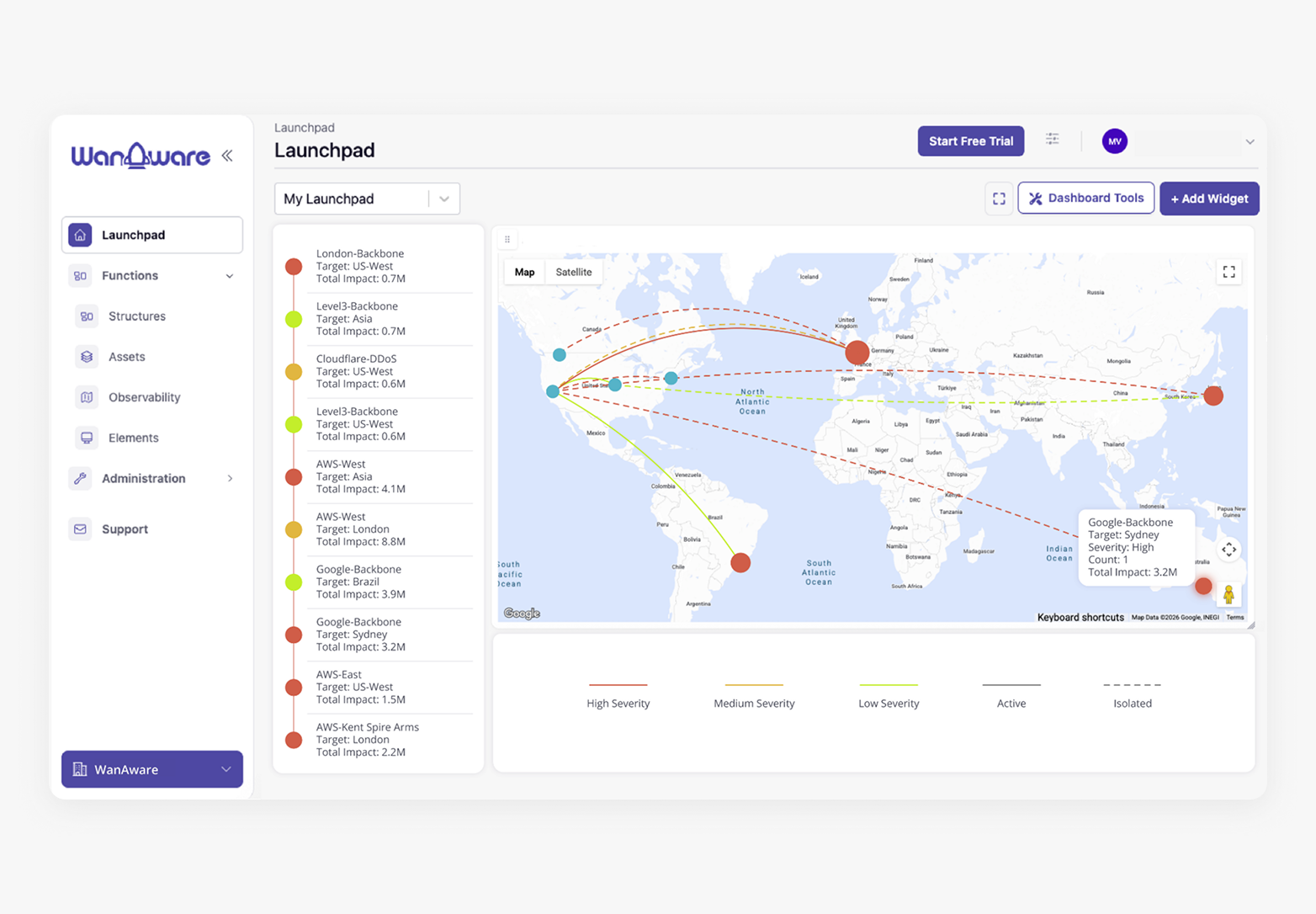Click the Street View pegman icon
This screenshot has height=914, width=1316.
click(1229, 594)
